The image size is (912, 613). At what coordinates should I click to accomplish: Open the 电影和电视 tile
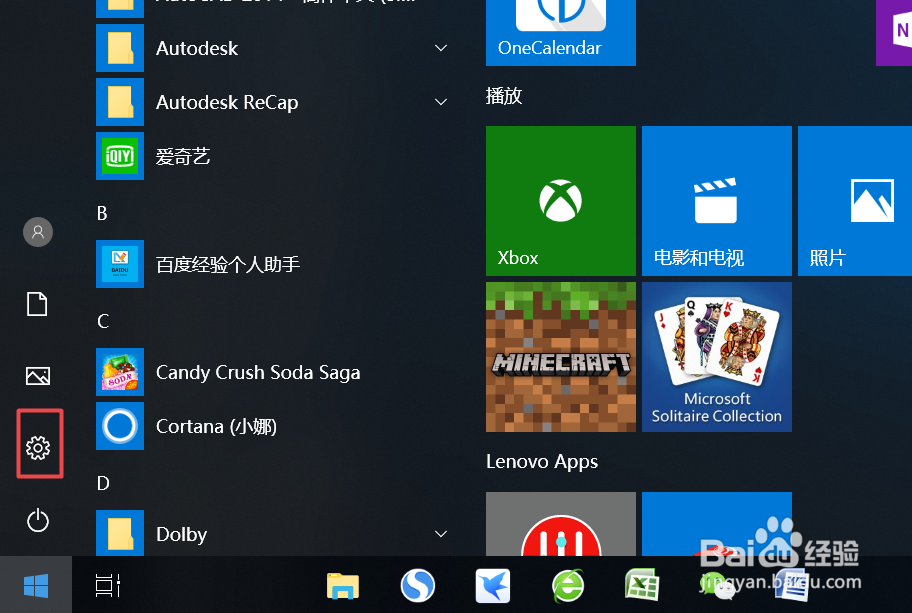(717, 201)
